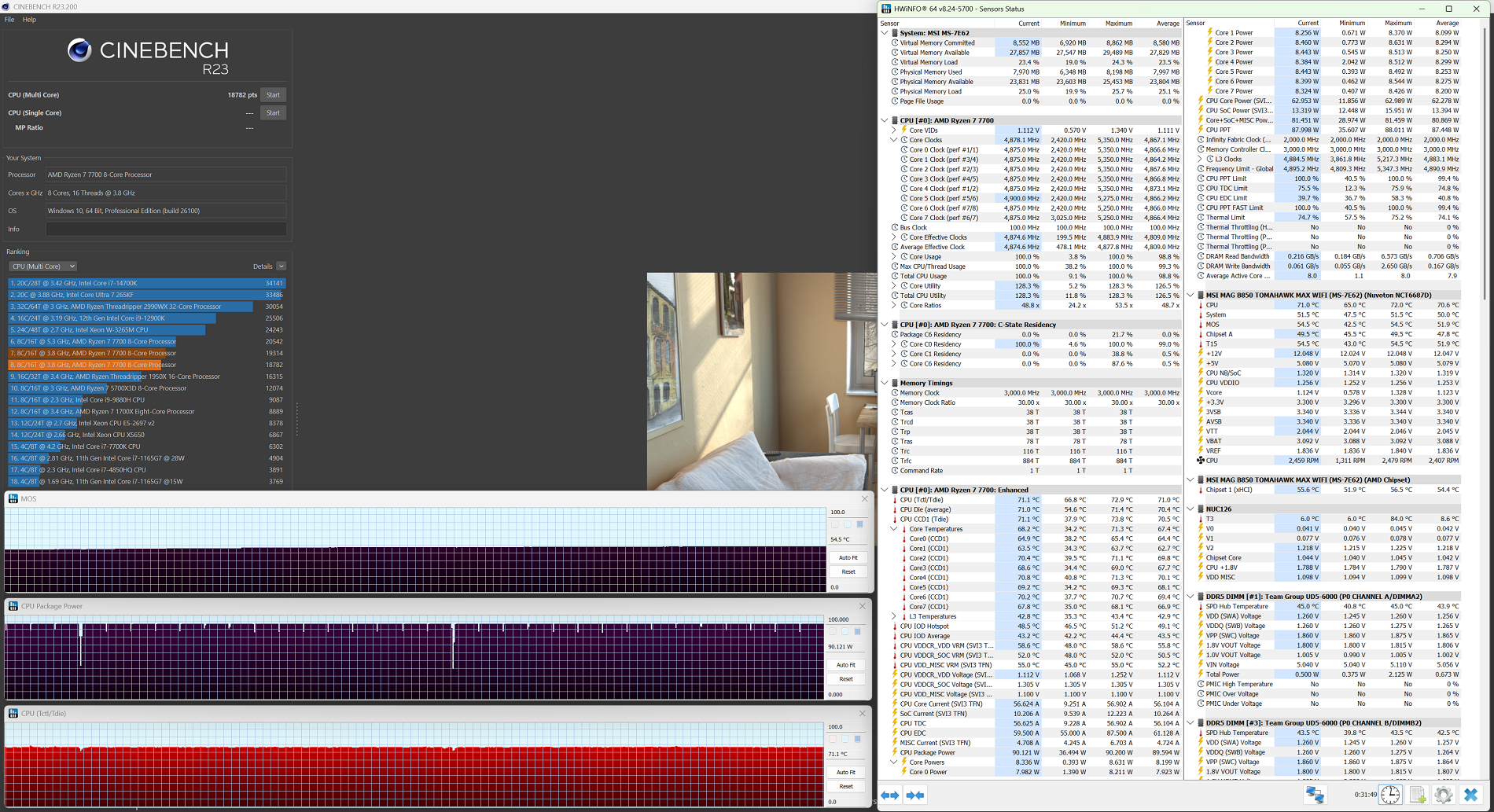Click the Cinebench title bar app icon
This screenshot has height=812, width=1494.
(6, 6)
